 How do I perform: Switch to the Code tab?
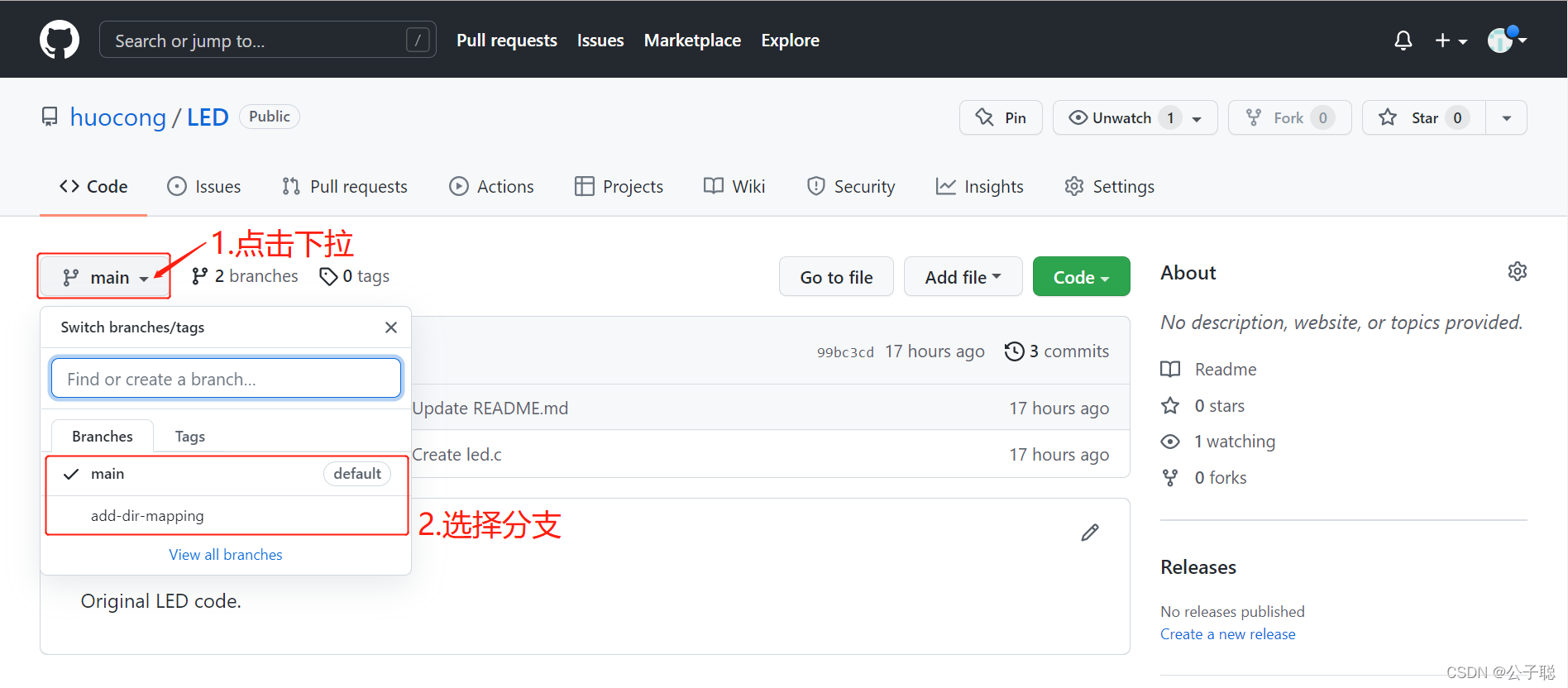(x=93, y=187)
